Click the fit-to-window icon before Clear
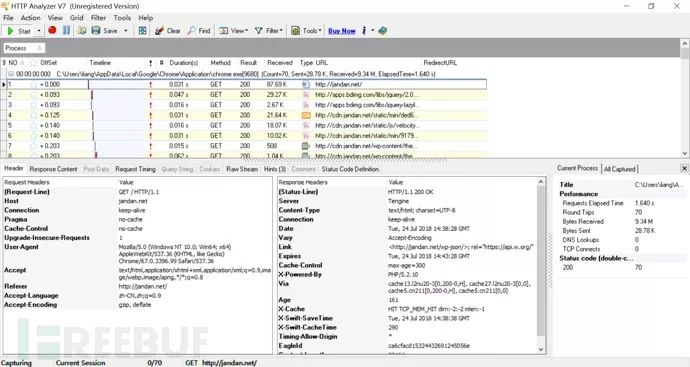 click(143, 30)
